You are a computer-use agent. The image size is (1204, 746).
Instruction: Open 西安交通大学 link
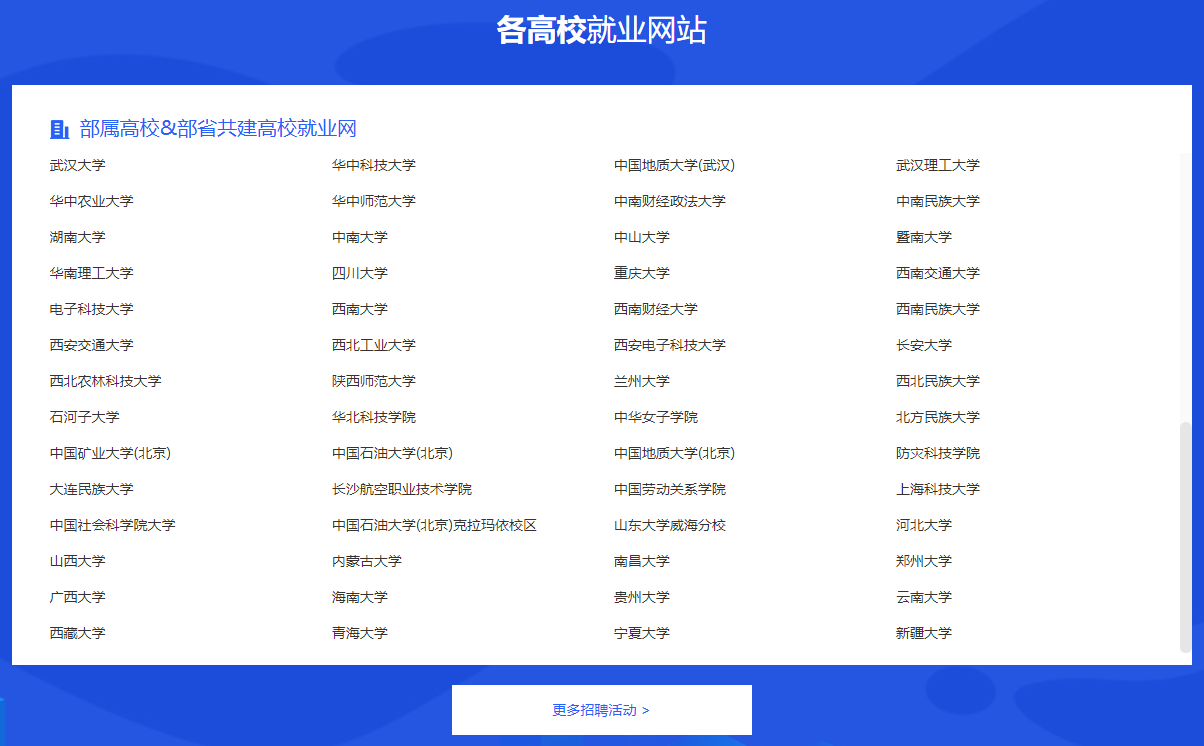click(92, 345)
